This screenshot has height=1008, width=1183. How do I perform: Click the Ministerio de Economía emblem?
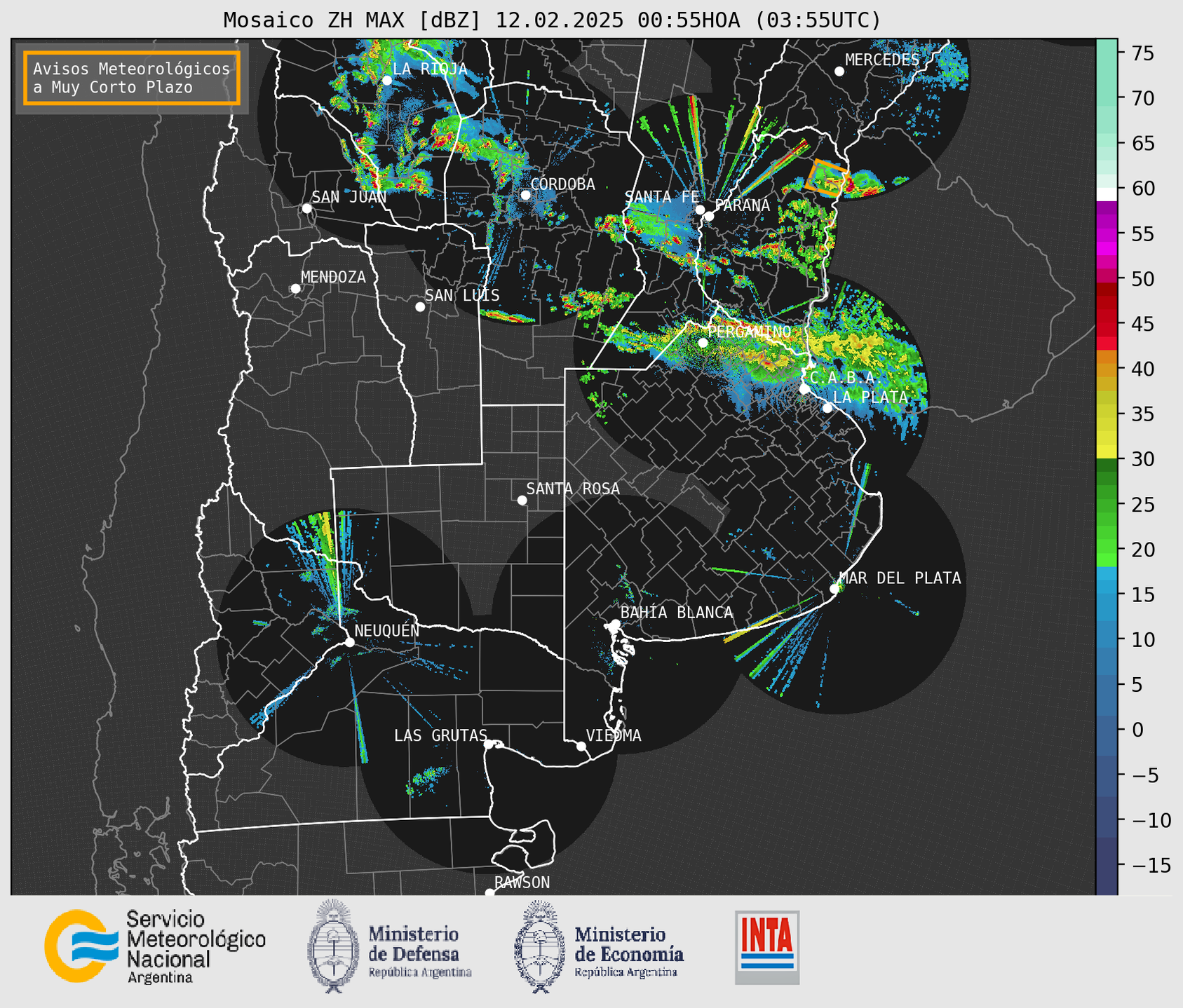click(x=540, y=947)
